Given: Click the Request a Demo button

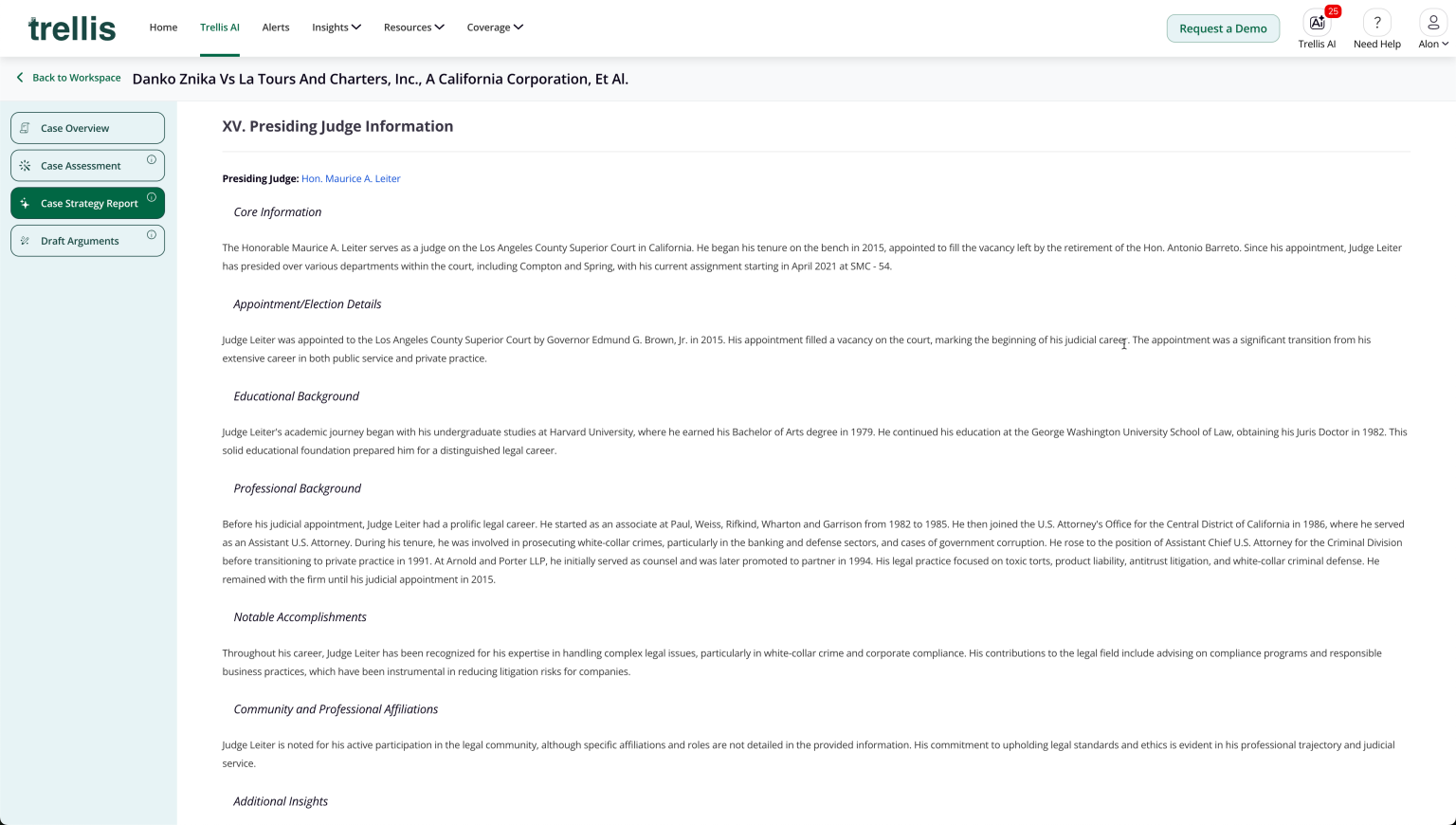Looking at the screenshot, I should [x=1223, y=27].
